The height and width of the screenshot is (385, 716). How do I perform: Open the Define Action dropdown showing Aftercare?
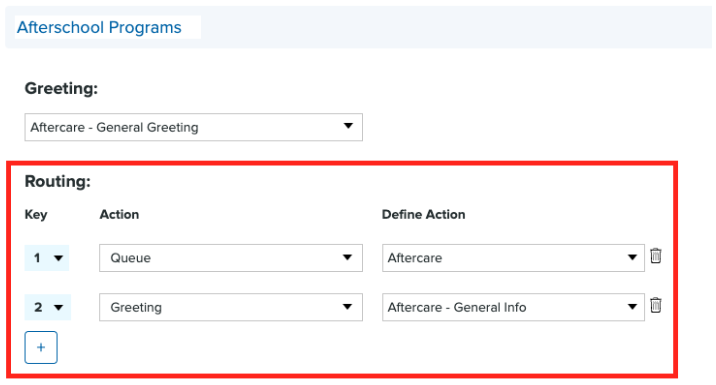click(x=513, y=258)
